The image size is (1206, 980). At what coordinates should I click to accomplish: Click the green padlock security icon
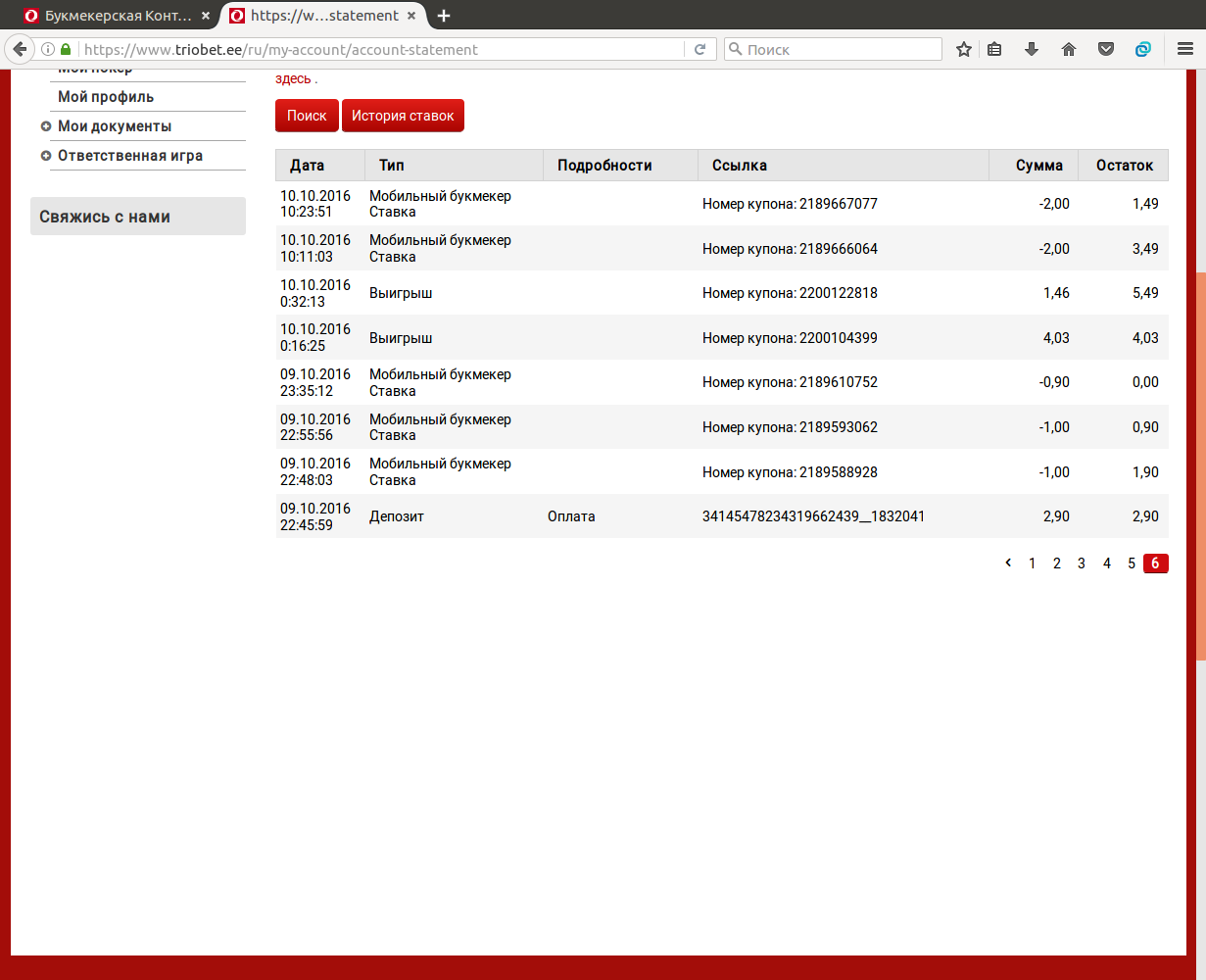pos(66,49)
